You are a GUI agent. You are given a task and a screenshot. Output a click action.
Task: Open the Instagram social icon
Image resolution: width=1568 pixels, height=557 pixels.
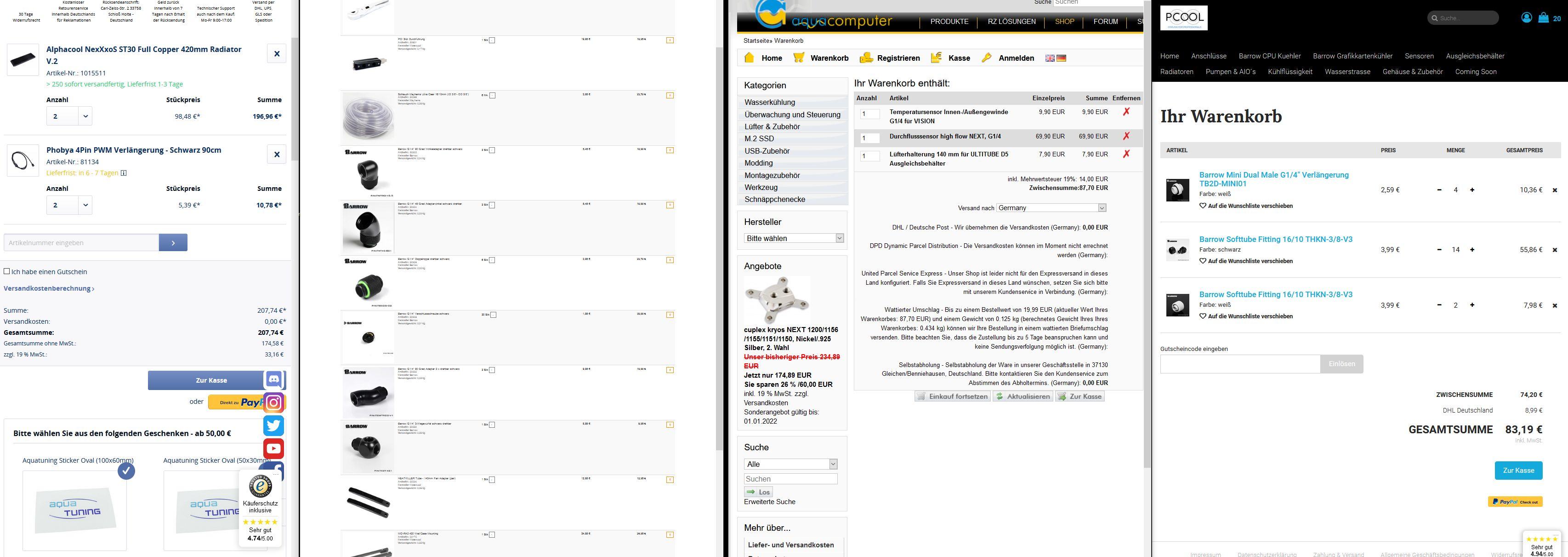coord(274,402)
